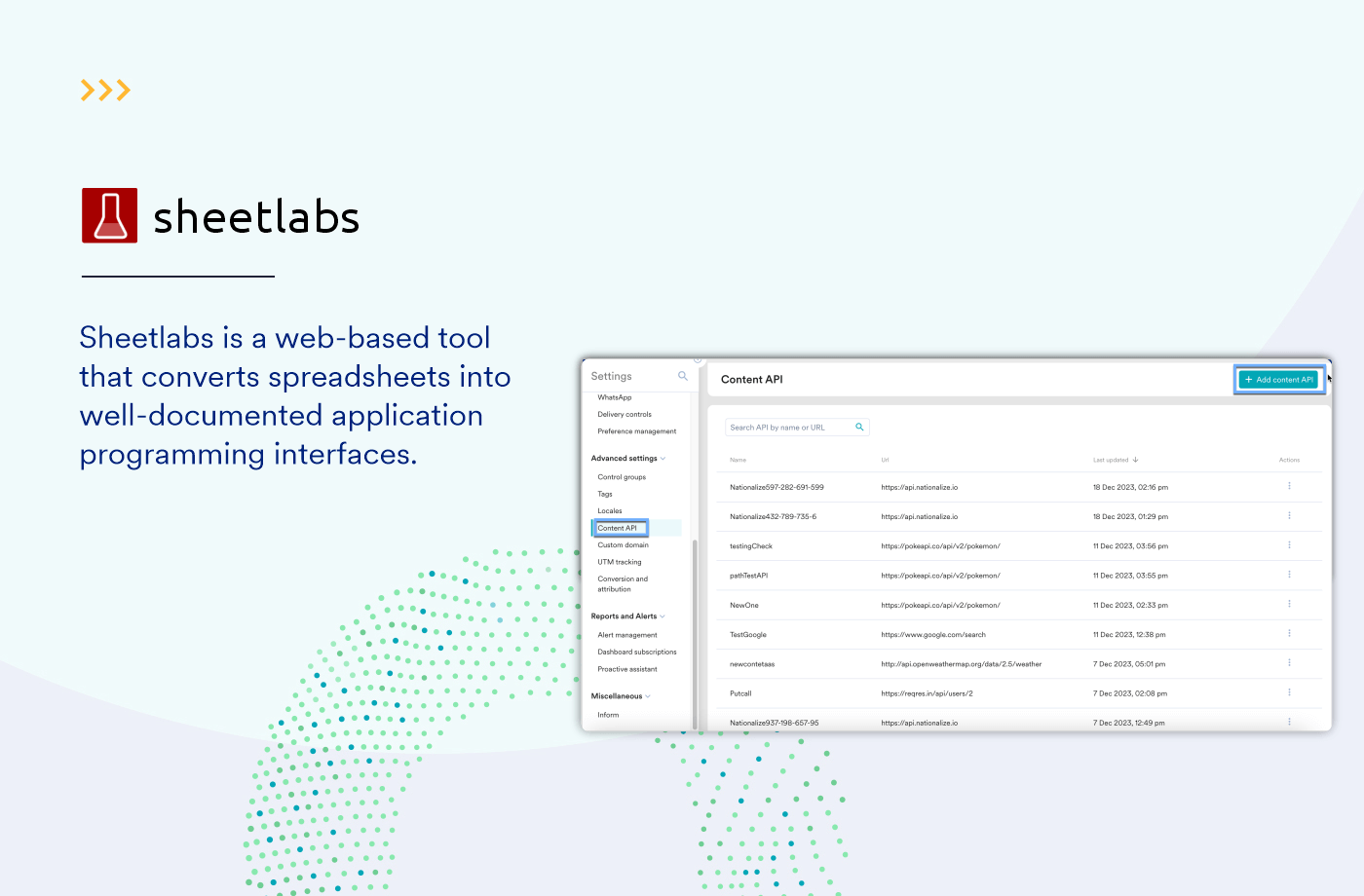Click the pathTestAPI name
The image size is (1364, 896).
click(749, 576)
